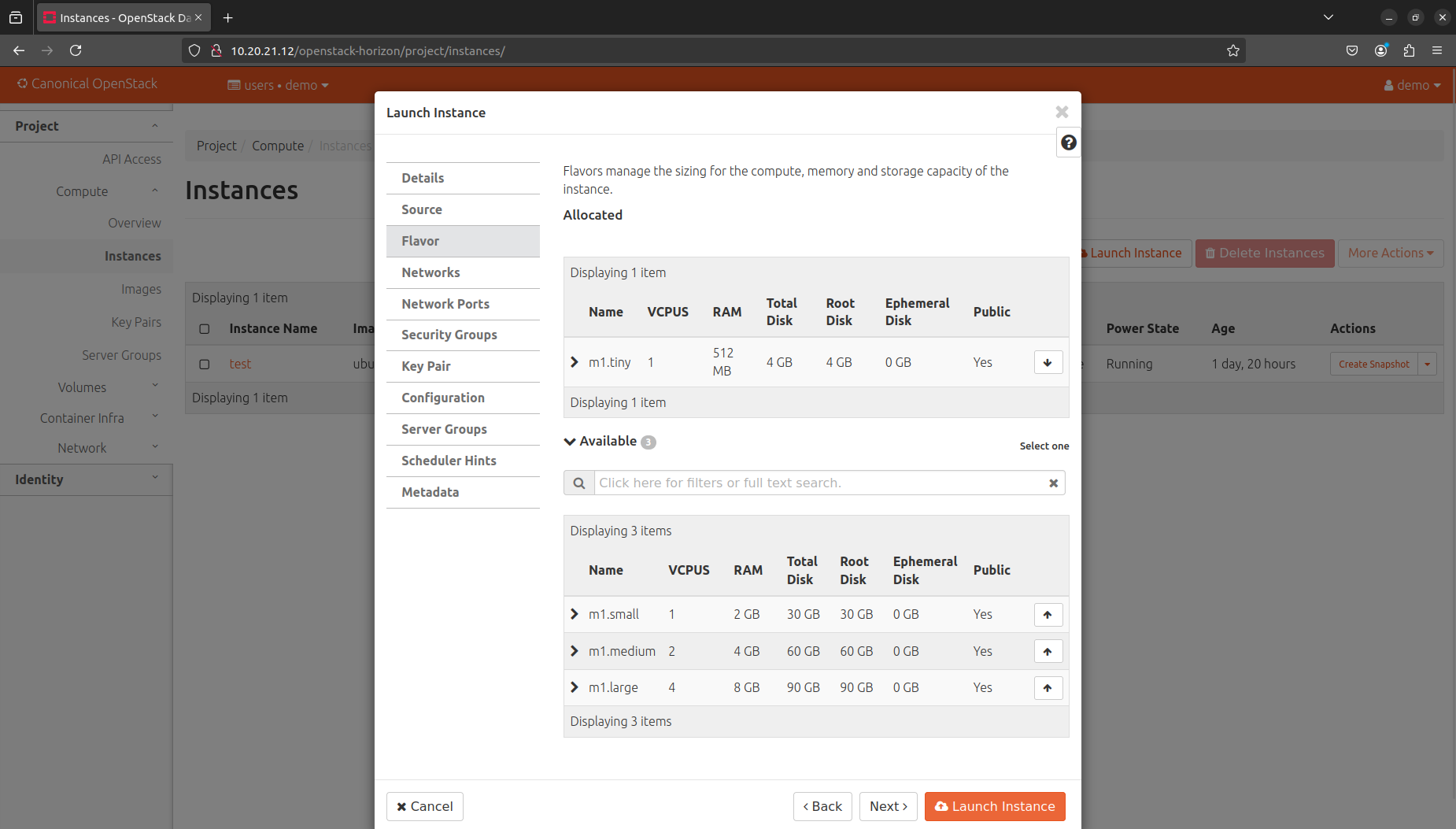The height and width of the screenshot is (829, 1456).
Task: Allocate m1.small flavor with up arrow
Action: [x=1048, y=615]
